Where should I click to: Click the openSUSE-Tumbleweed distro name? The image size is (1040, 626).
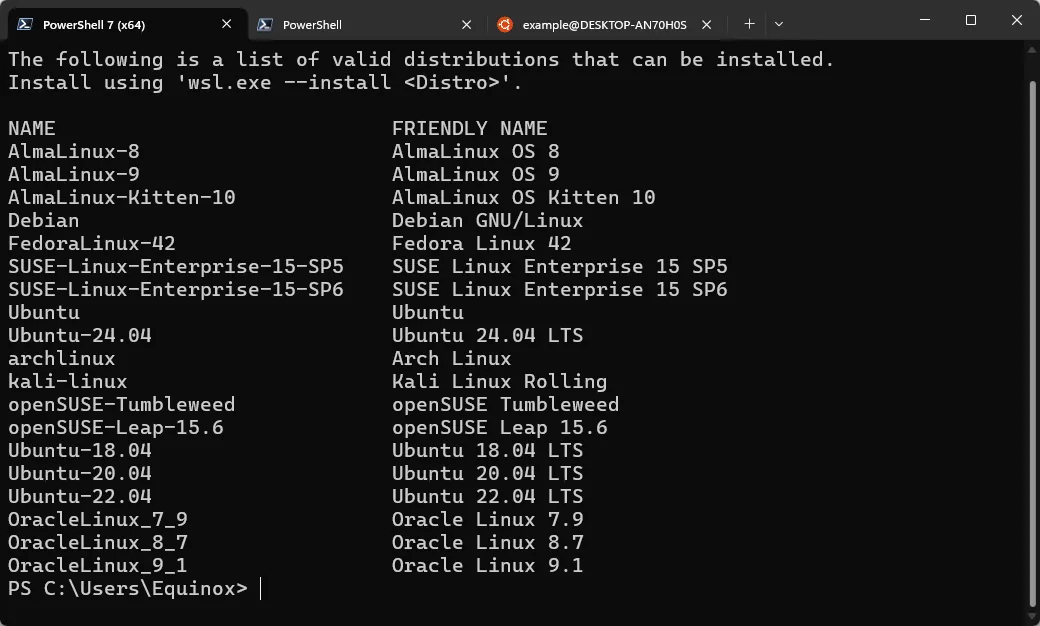(x=121, y=404)
